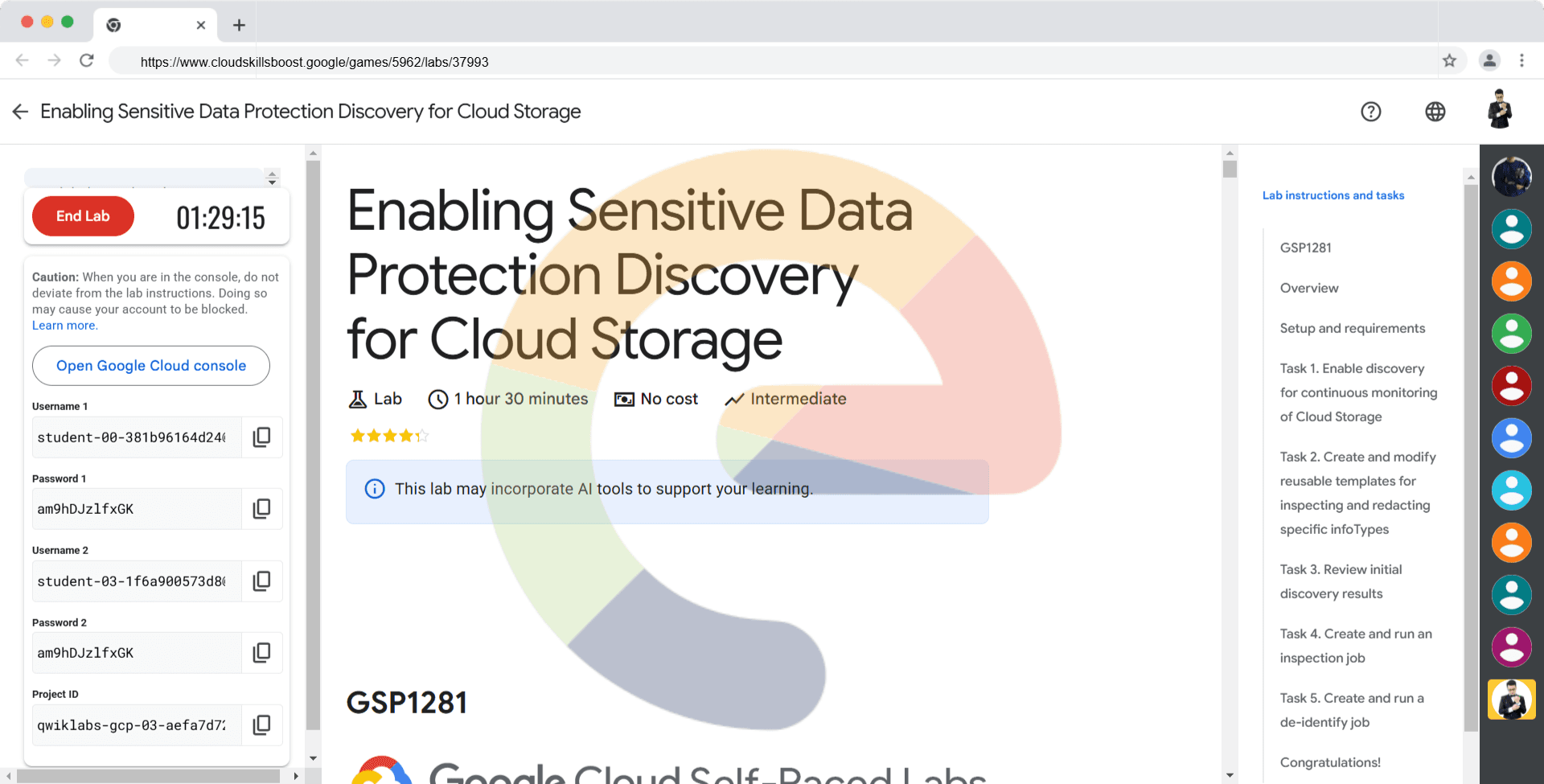Jump to the Overview section
Screen dimensions: 1544x784
point(1309,288)
